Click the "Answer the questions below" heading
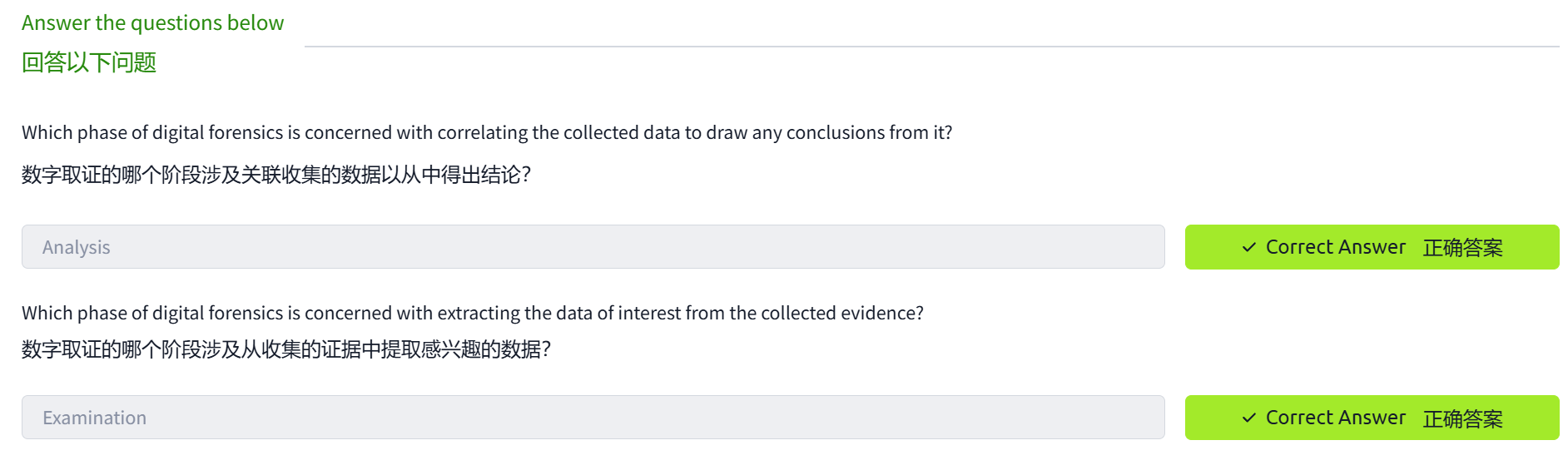Viewport: 1568px width, 470px height. [x=152, y=22]
